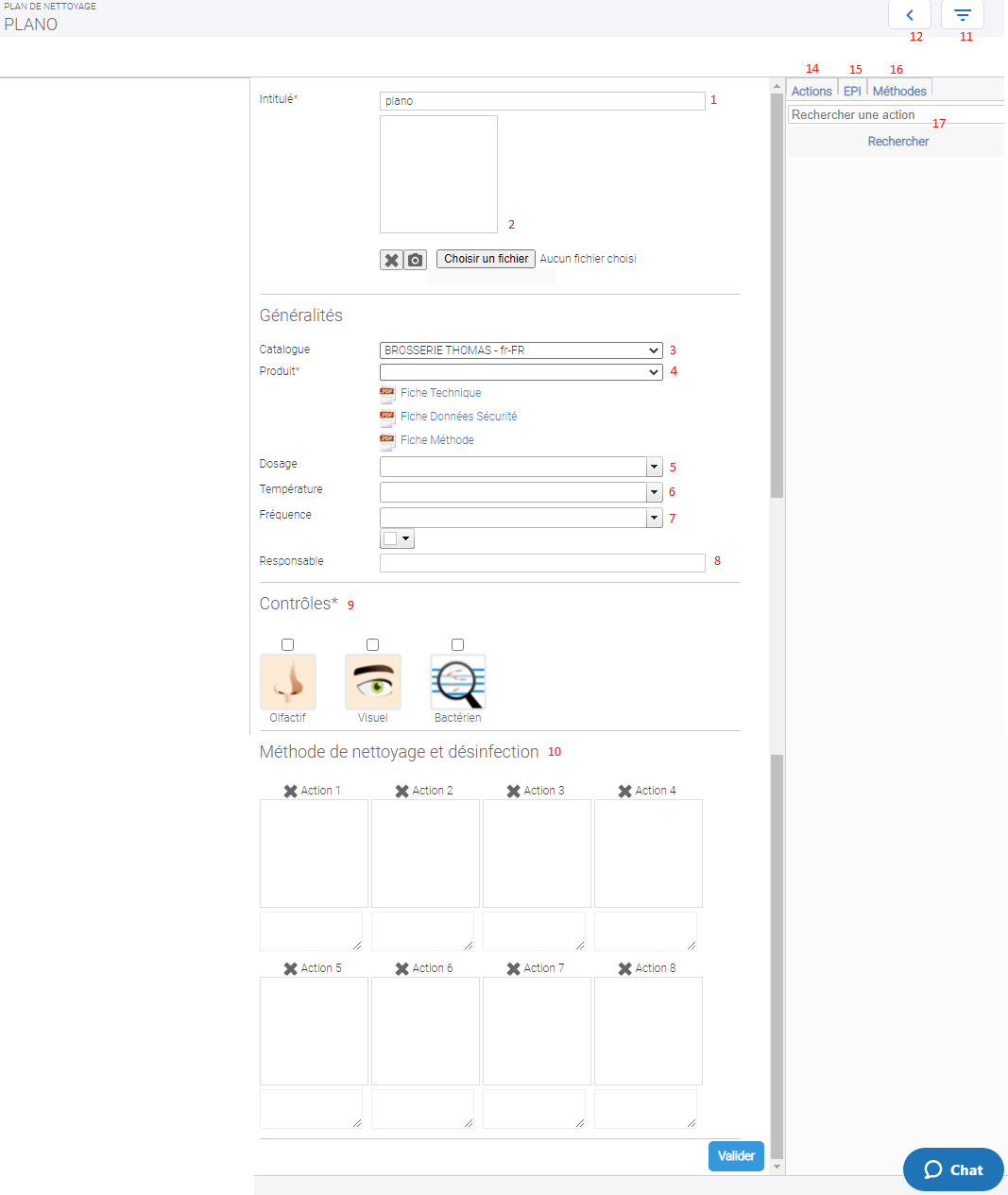
Task: Click the camera icon under image box
Action: pyautogui.click(x=416, y=260)
